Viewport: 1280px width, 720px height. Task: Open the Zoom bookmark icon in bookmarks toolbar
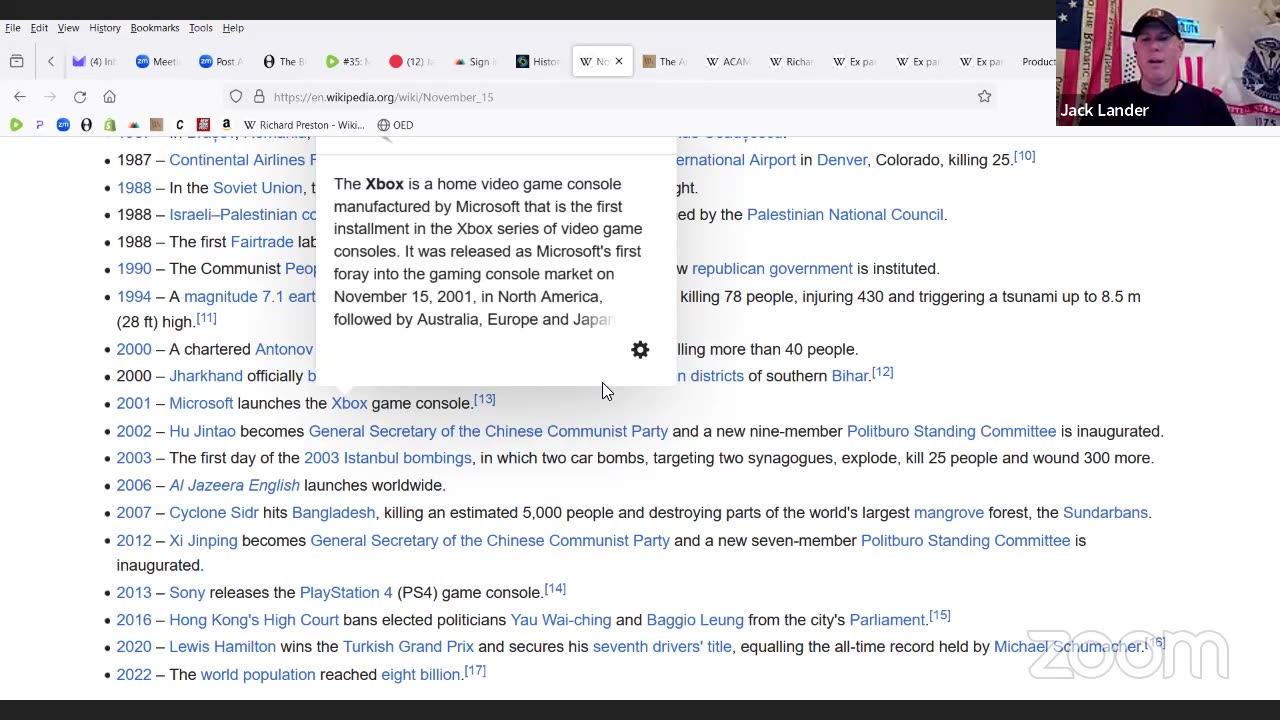tap(63, 125)
